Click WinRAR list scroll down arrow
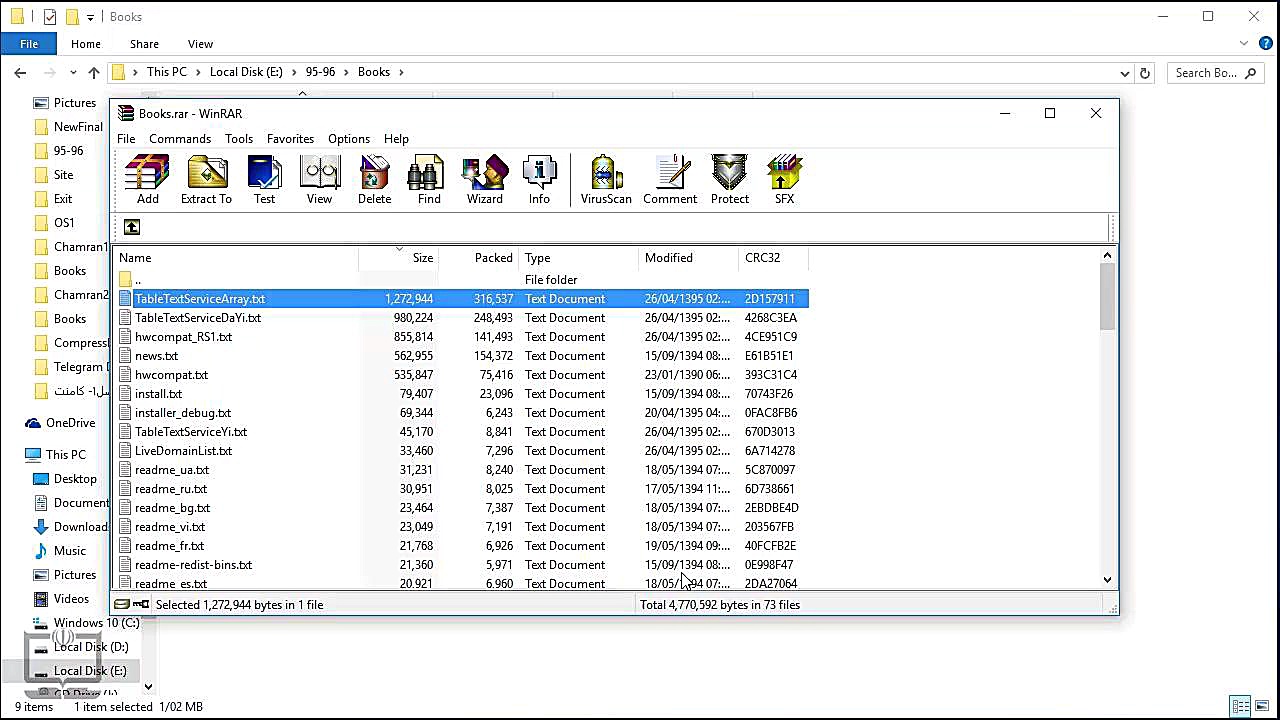 click(1107, 580)
